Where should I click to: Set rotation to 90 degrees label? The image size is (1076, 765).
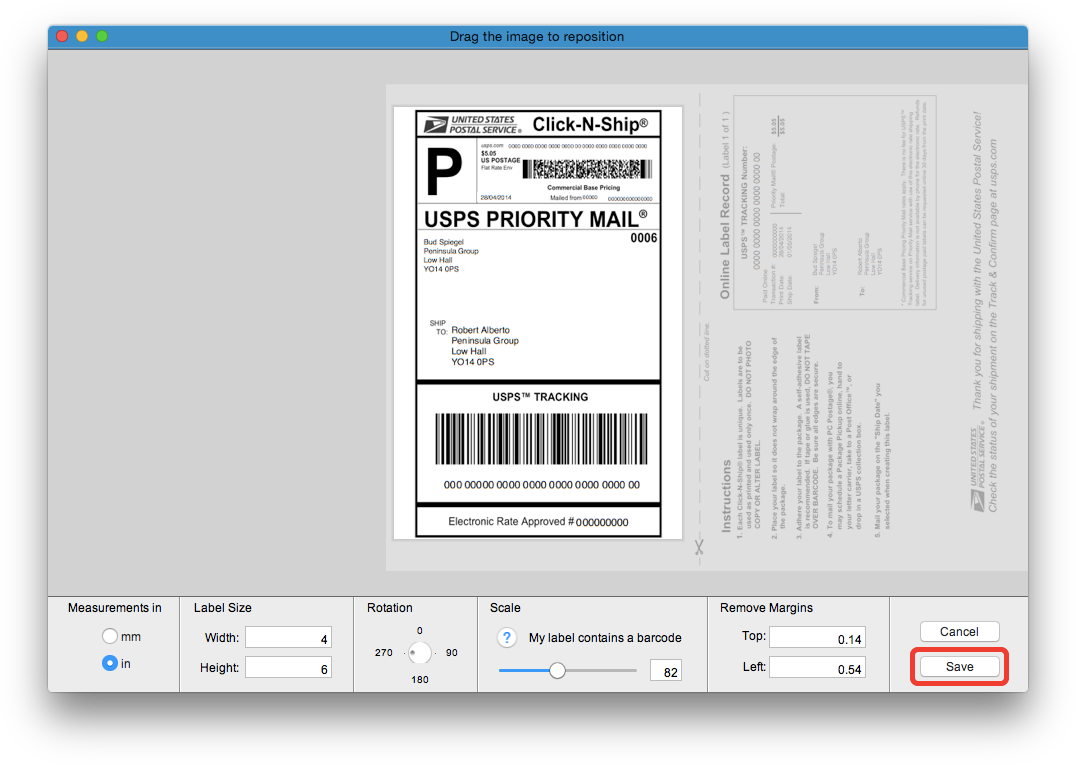click(x=452, y=652)
